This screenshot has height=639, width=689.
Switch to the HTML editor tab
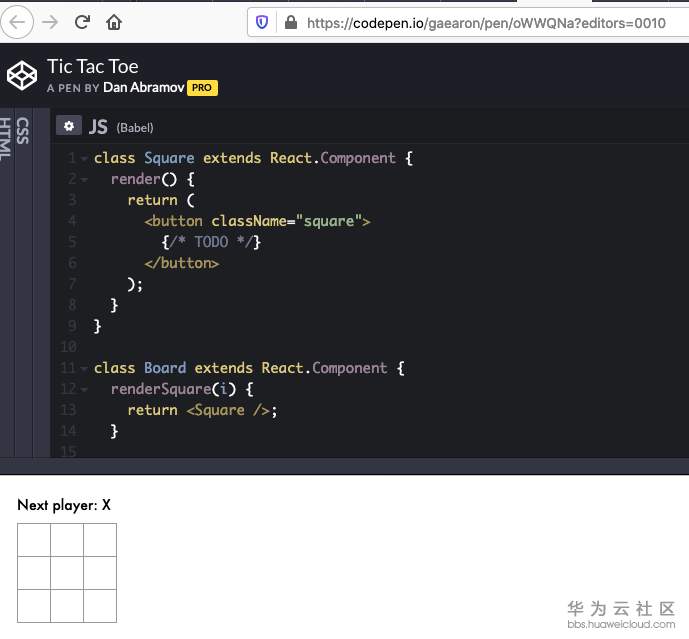click(x=5, y=138)
